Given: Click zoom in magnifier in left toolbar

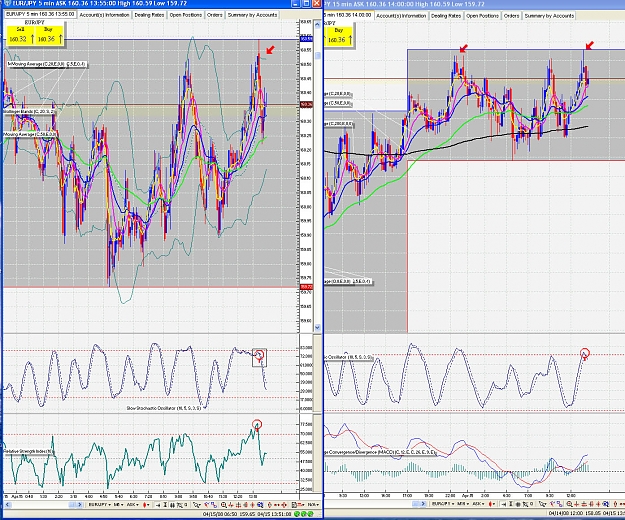Looking at the screenshot, I should click(x=223, y=505).
